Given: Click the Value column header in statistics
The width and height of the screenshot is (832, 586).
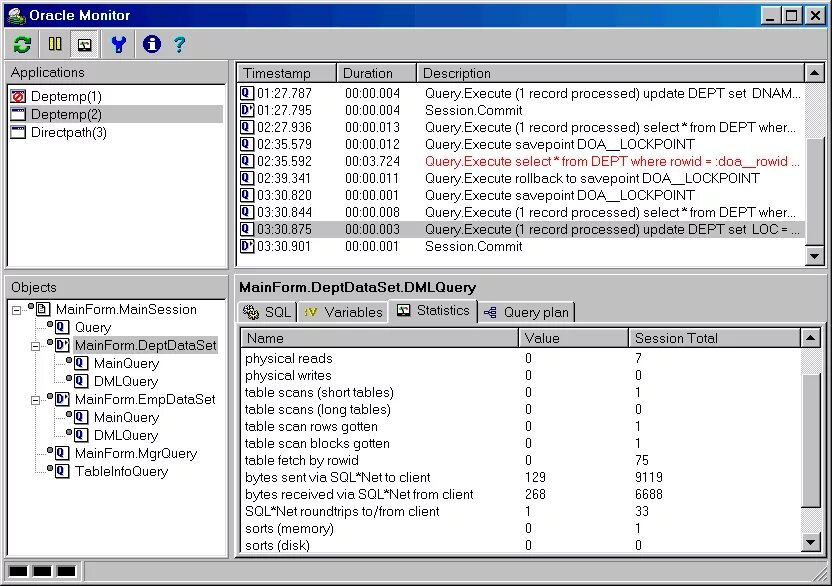Looking at the screenshot, I should pos(574,338).
